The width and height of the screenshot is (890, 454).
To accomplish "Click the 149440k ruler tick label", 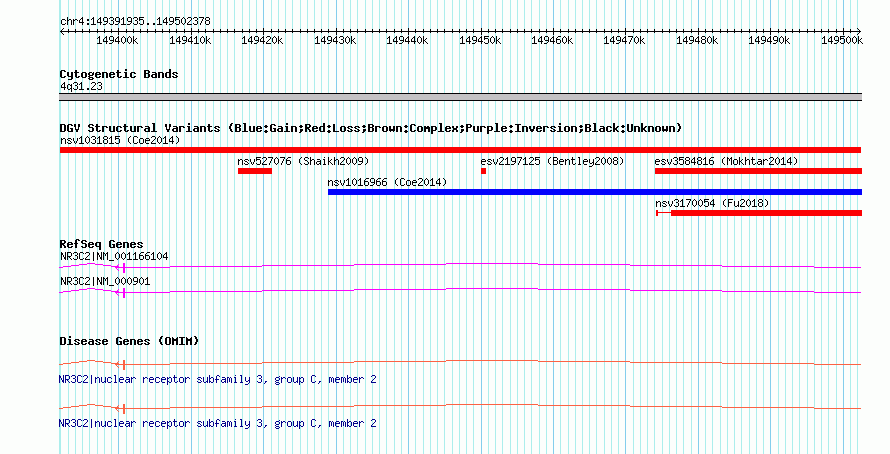I will pos(407,40).
